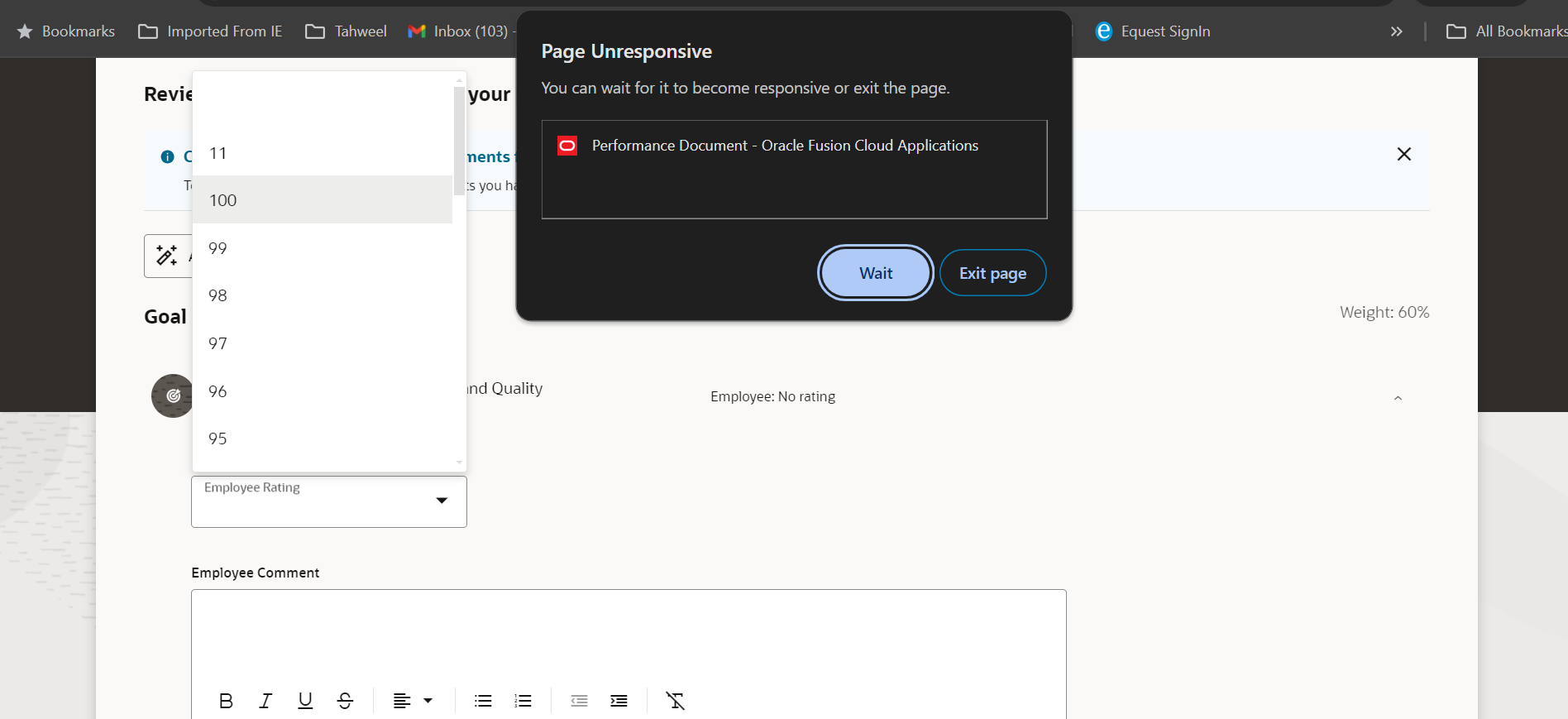Open All Bookmarks folder
Image resolution: width=1568 pixels, height=719 pixels.
pyautogui.click(x=1506, y=31)
